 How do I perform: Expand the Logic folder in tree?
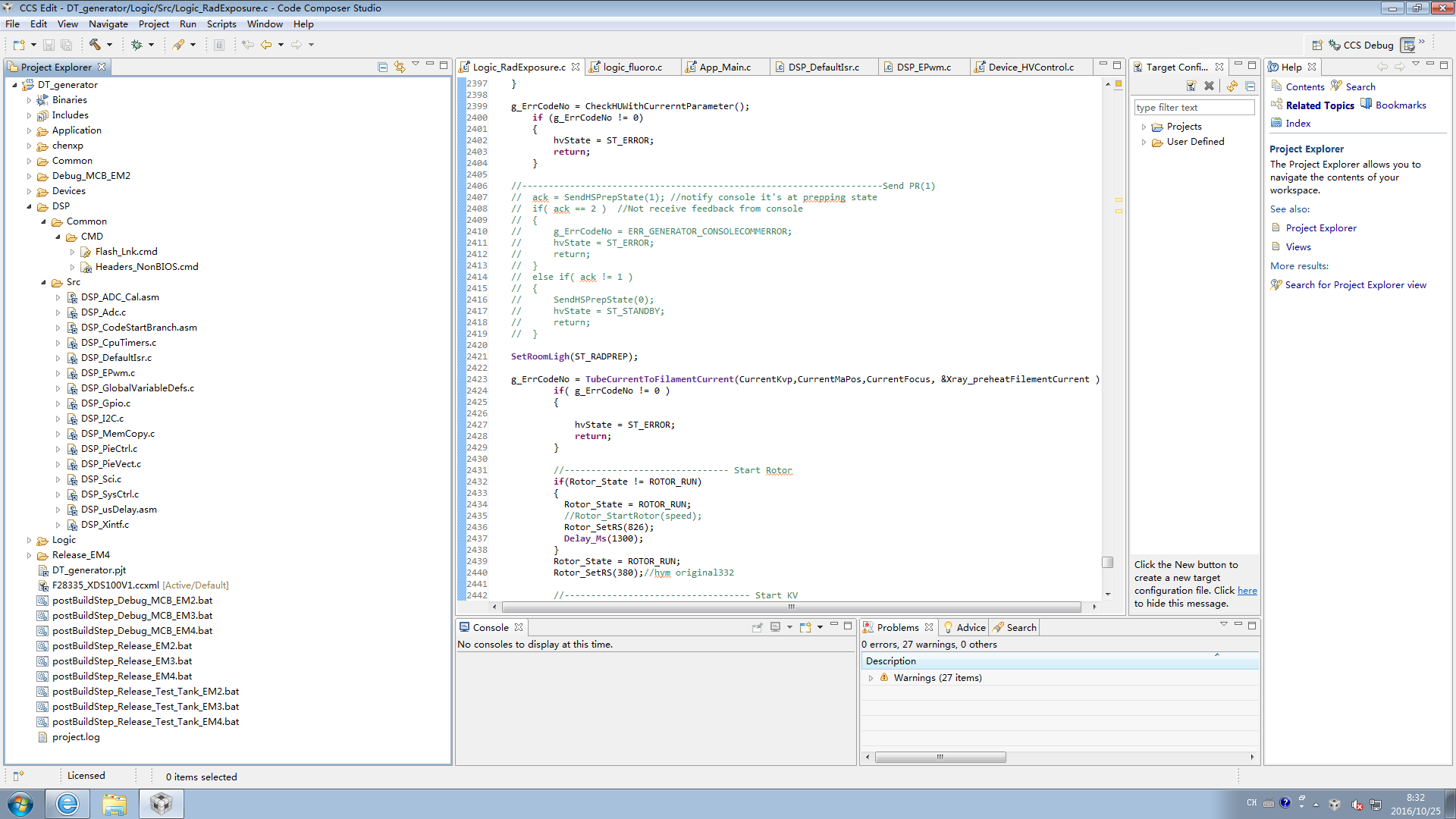[30, 540]
